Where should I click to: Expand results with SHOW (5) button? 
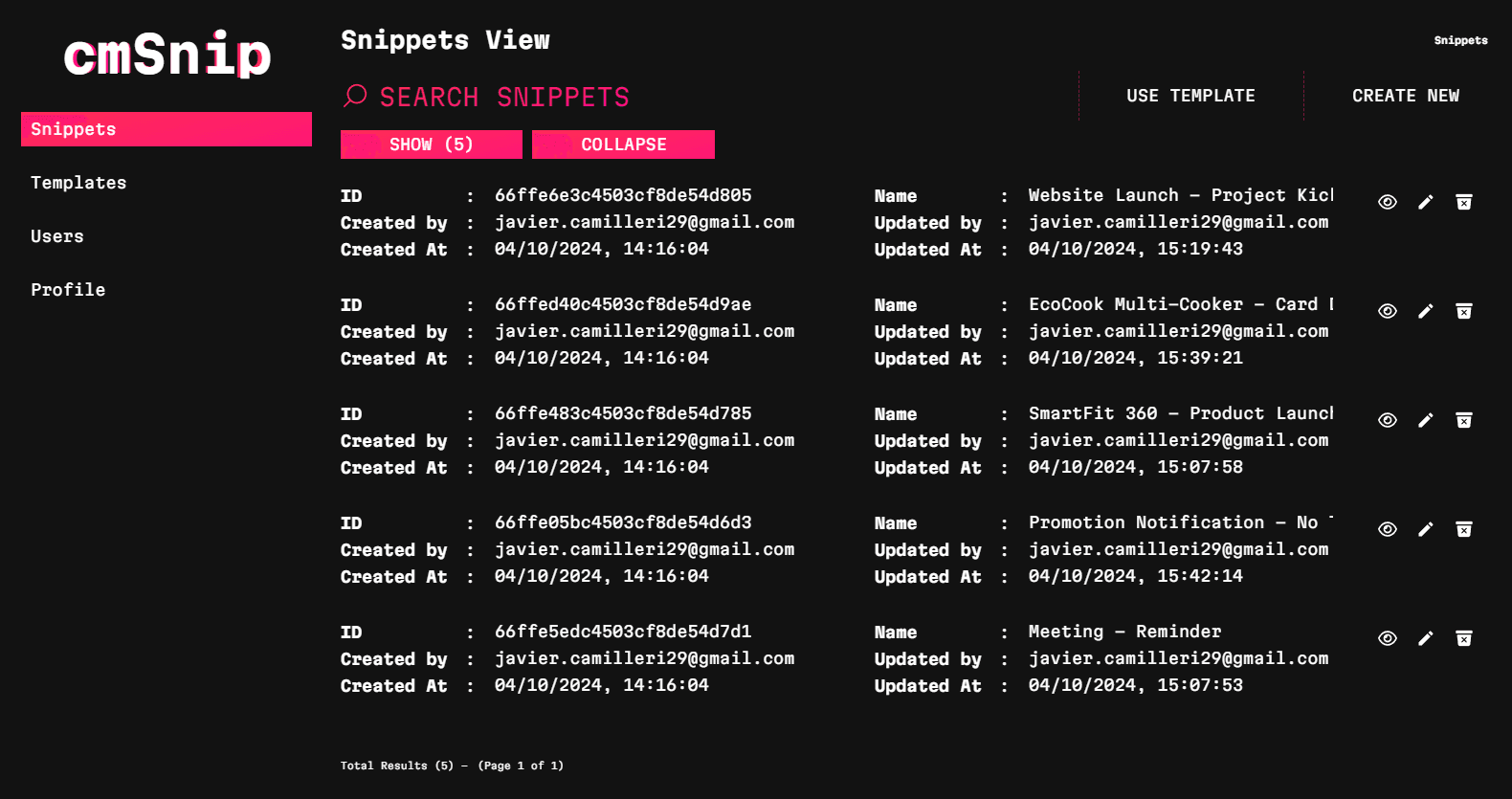(431, 144)
